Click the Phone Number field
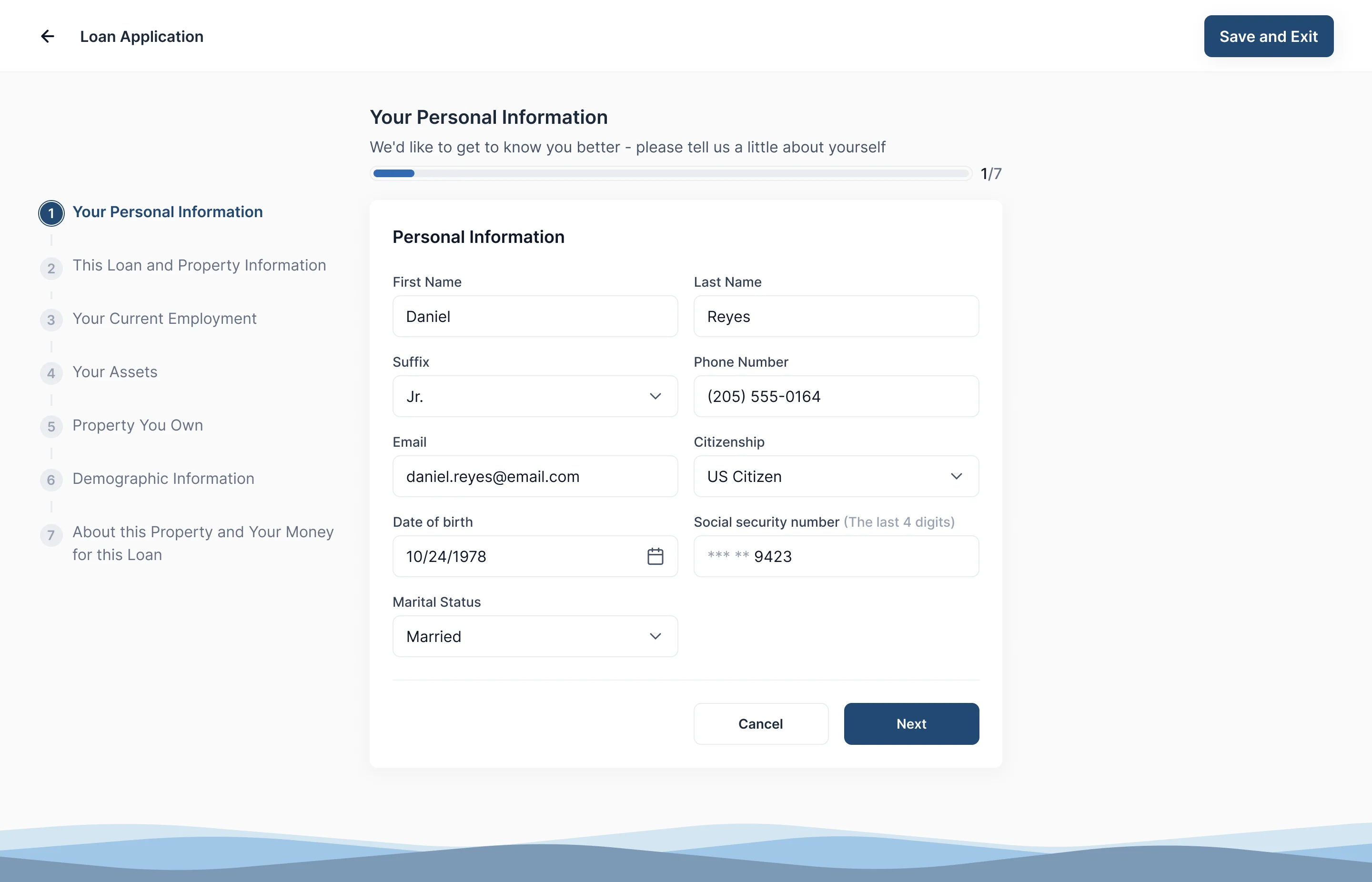Image resolution: width=1372 pixels, height=882 pixels. (836, 396)
